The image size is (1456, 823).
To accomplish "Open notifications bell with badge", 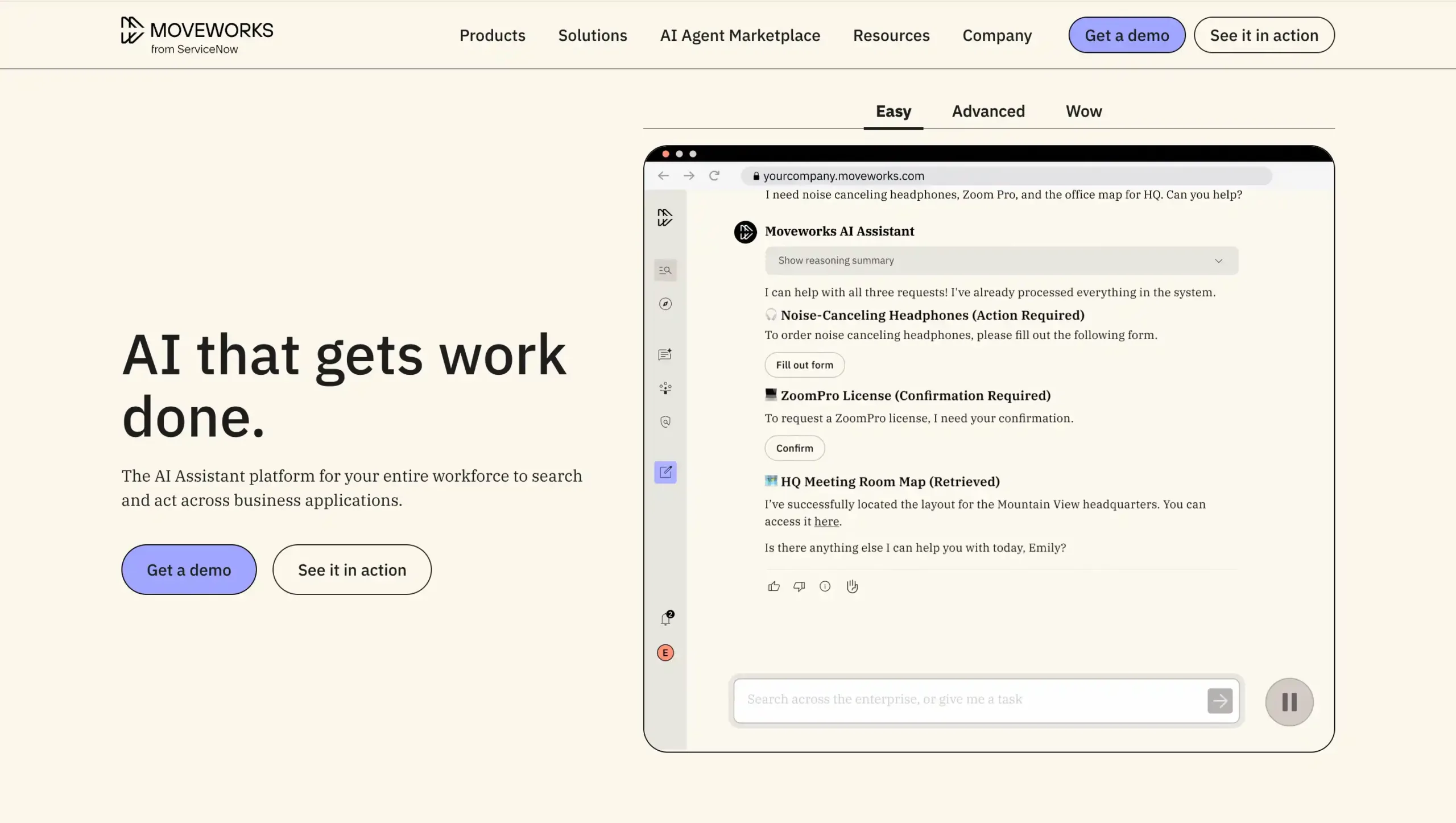I will [666, 618].
